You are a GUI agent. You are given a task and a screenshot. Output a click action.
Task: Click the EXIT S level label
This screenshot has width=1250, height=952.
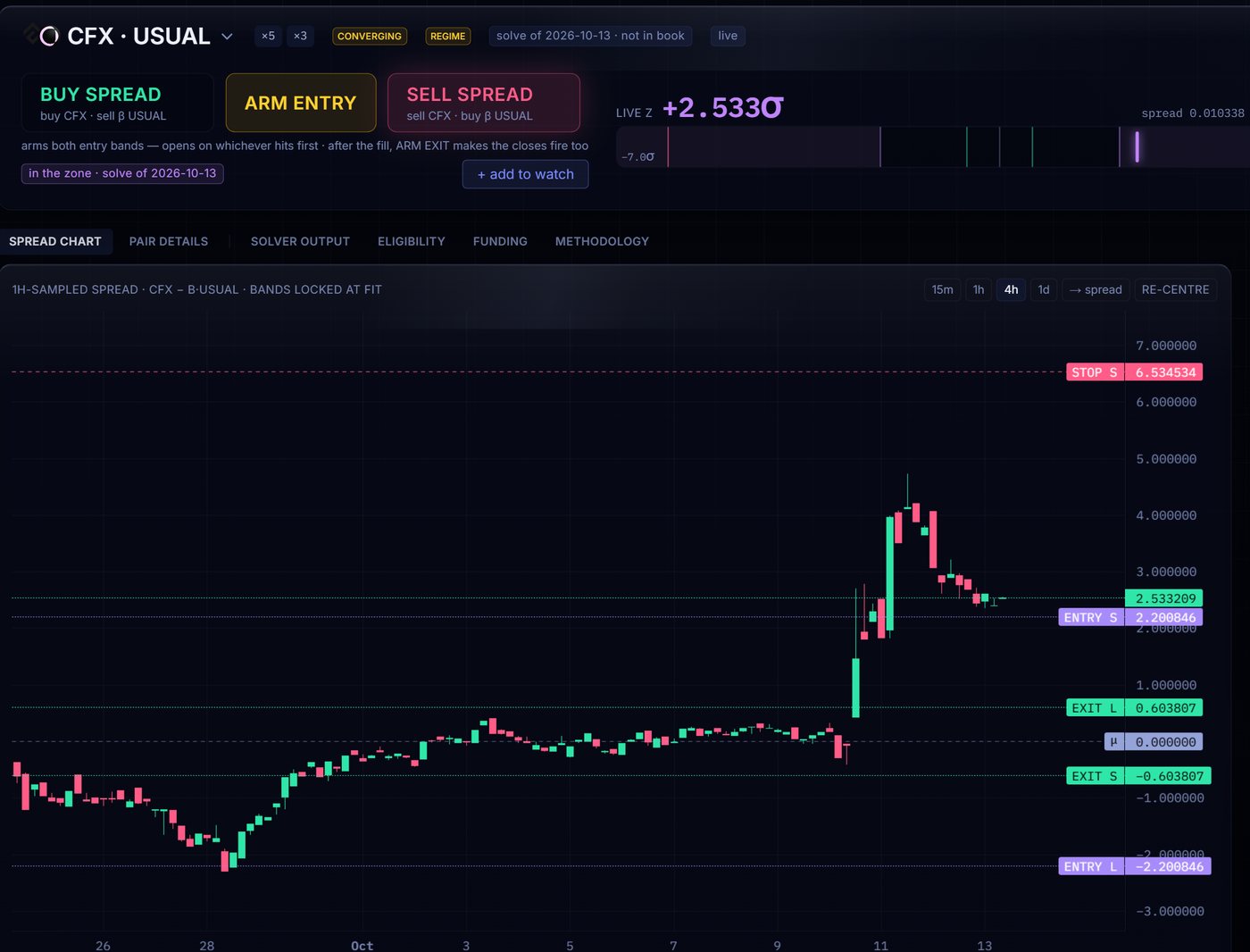coord(1095,776)
